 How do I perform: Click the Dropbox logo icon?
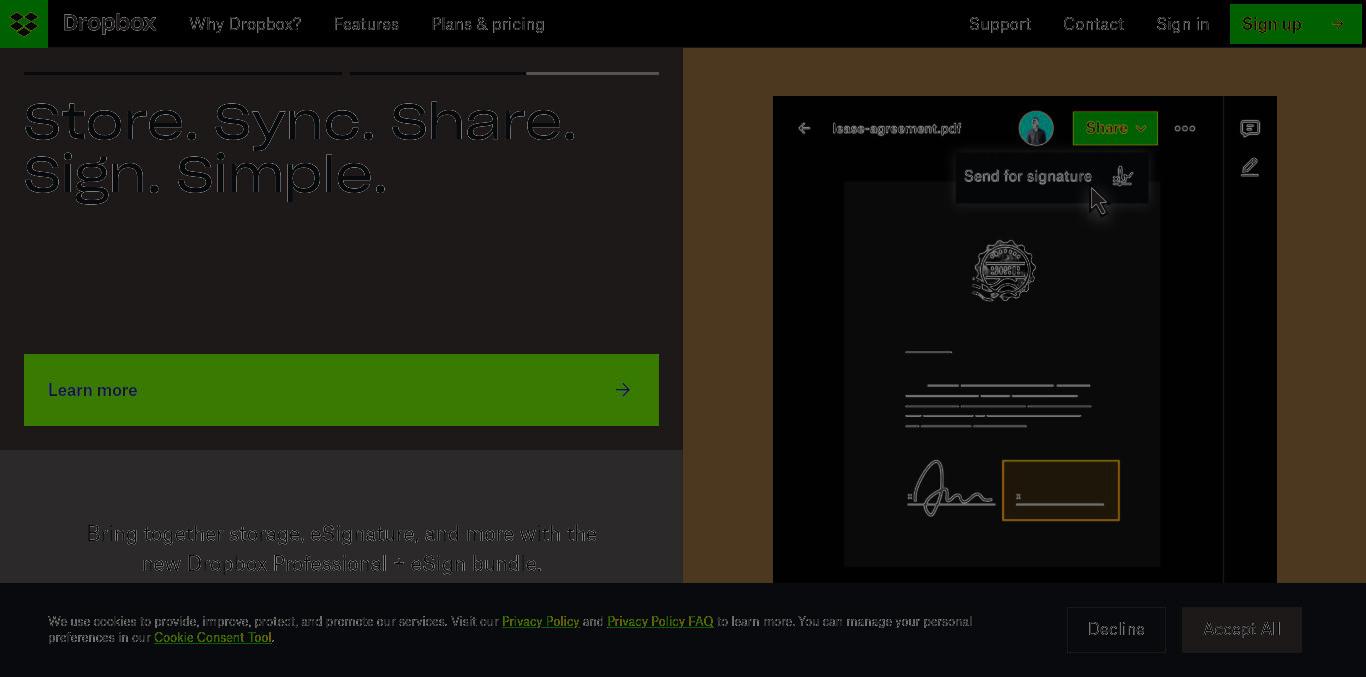[24, 23]
